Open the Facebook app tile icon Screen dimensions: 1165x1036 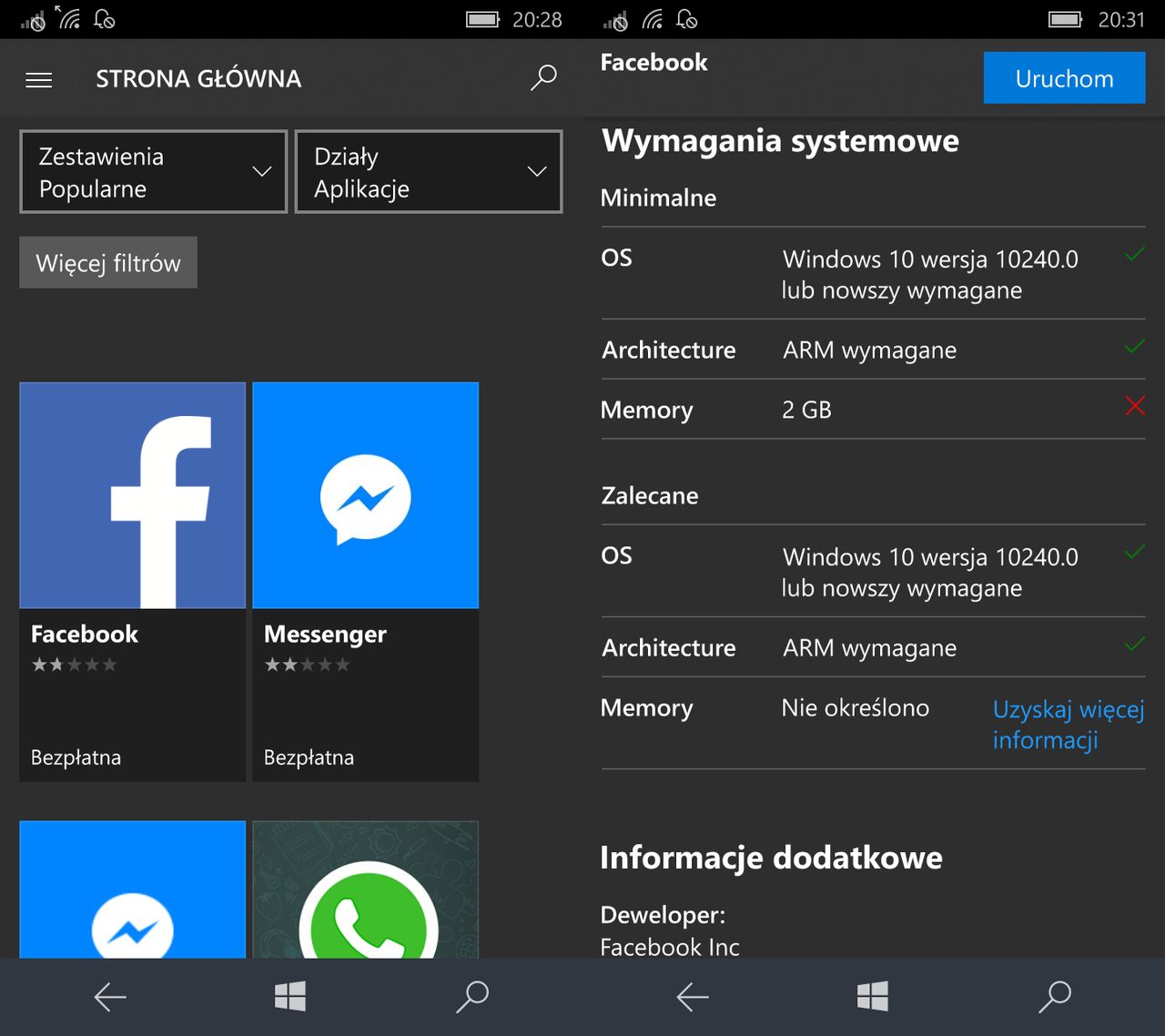click(133, 495)
